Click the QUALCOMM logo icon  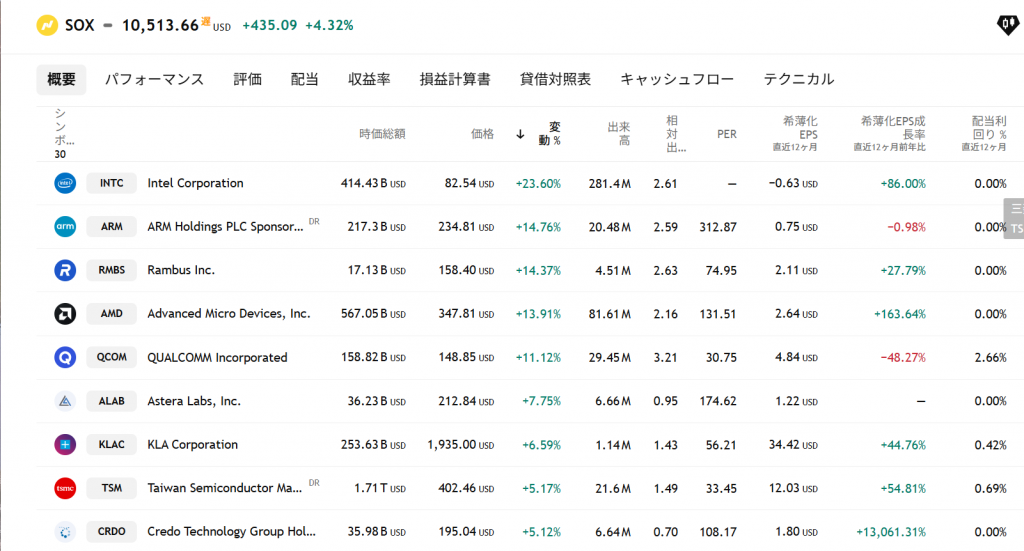pos(65,357)
